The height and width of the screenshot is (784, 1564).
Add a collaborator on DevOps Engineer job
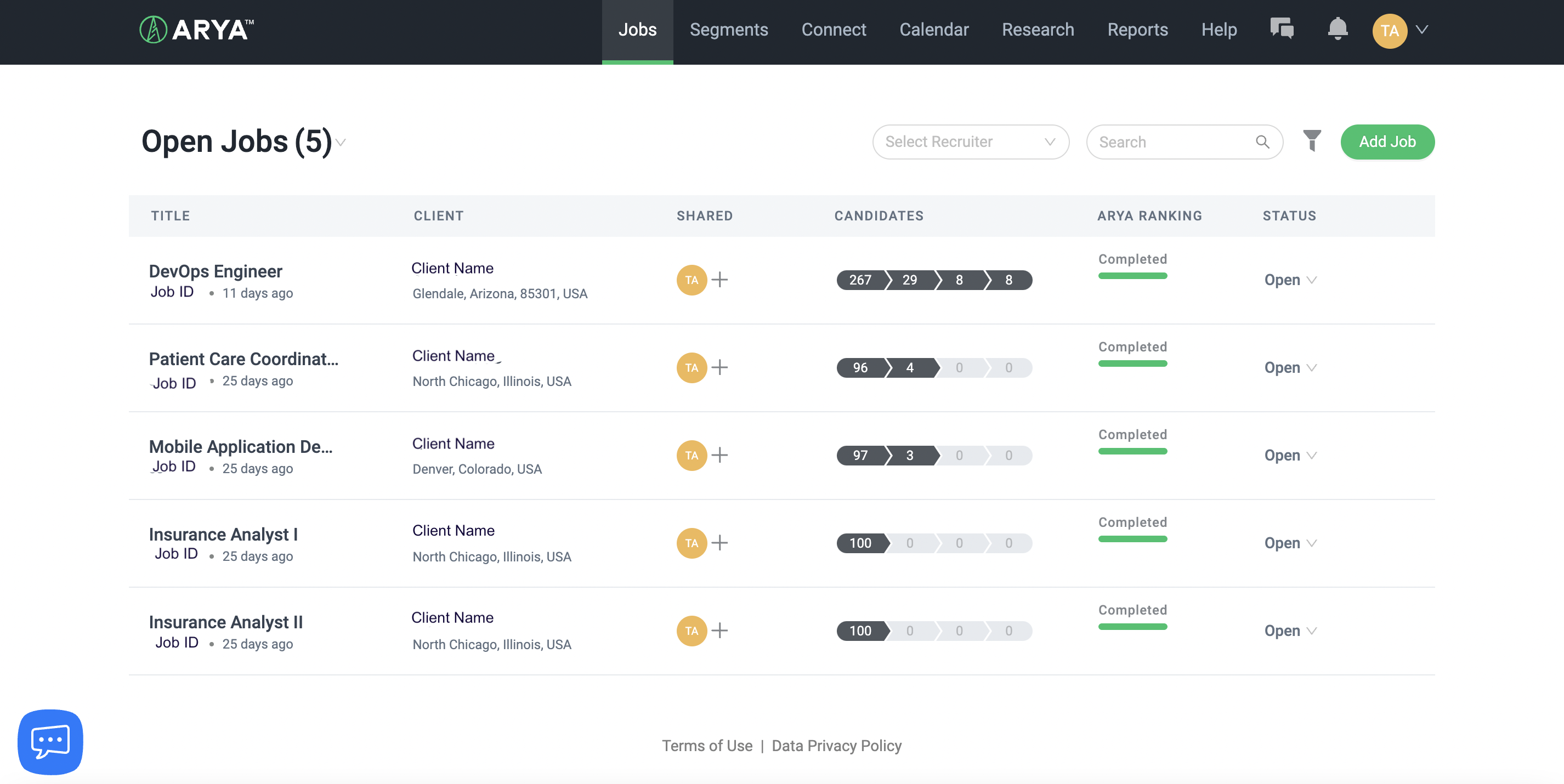pos(721,280)
